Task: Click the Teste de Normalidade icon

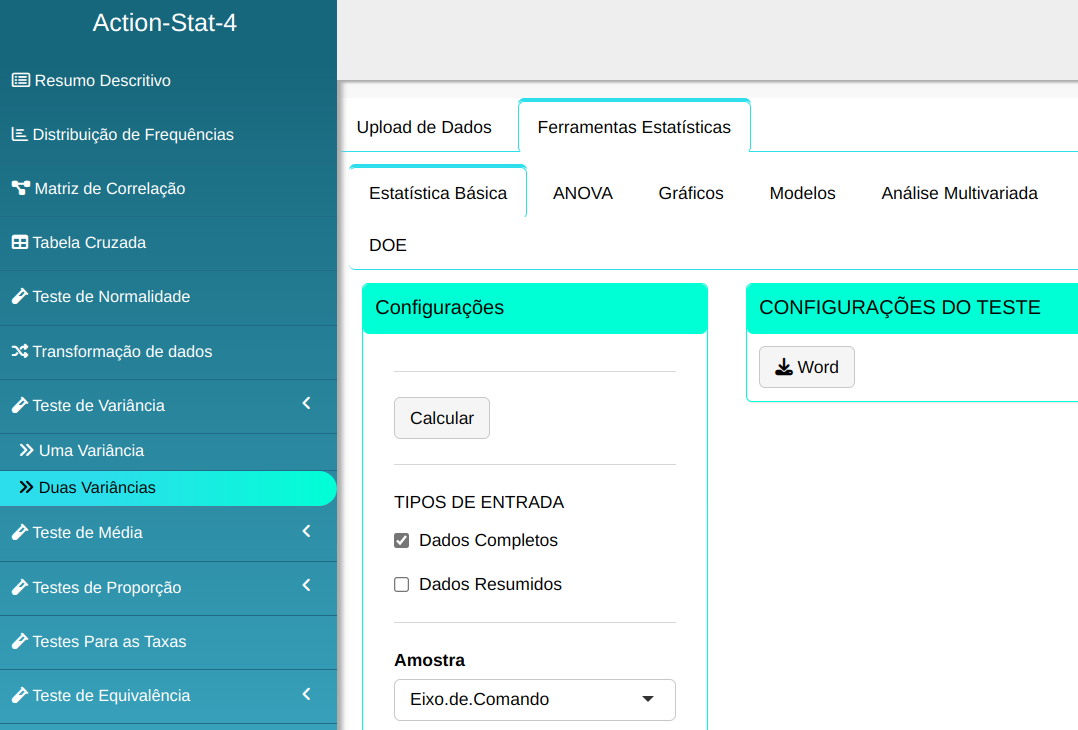Action: 19,297
